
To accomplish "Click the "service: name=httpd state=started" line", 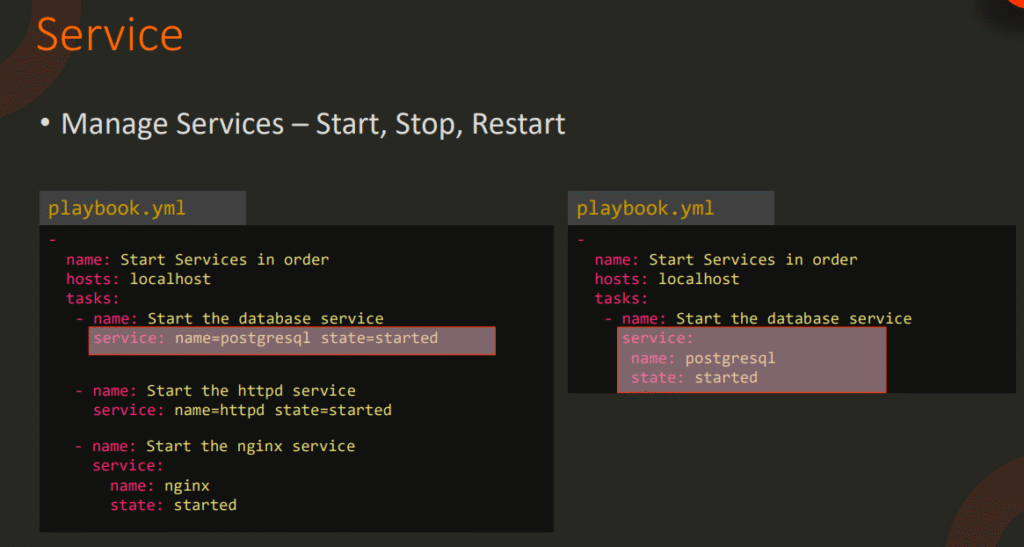I will 242,410.
